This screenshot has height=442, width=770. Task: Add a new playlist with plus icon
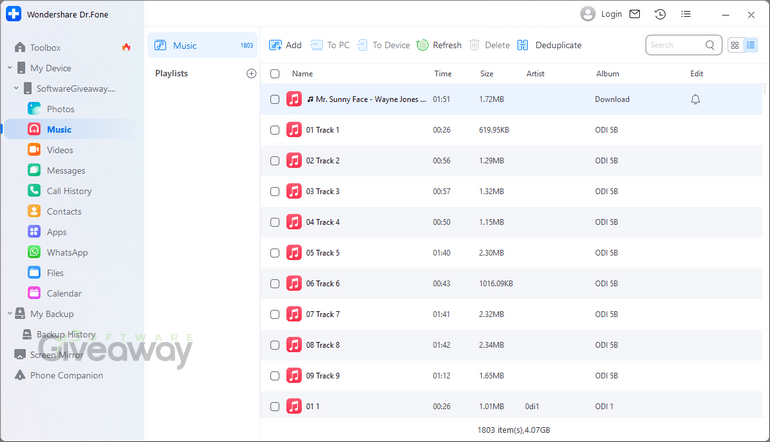pyautogui.click(x=251, y=74)
